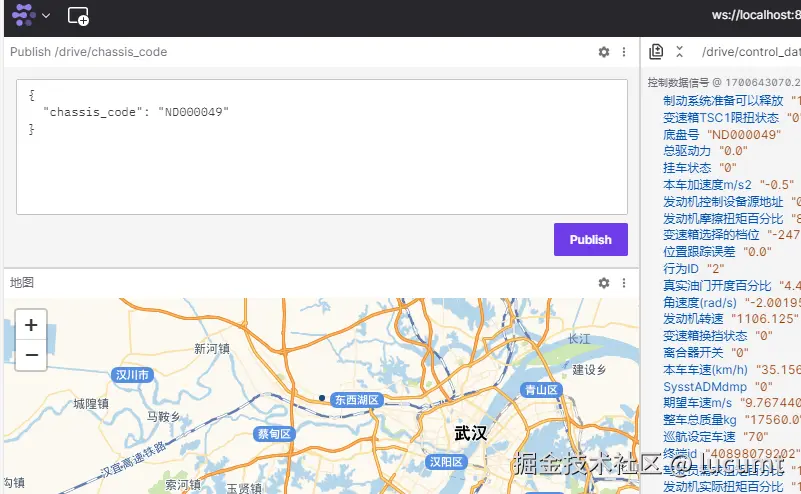Click the 武汉 city label on map
This screenshot has height=494, width=801.
(470, 434)
